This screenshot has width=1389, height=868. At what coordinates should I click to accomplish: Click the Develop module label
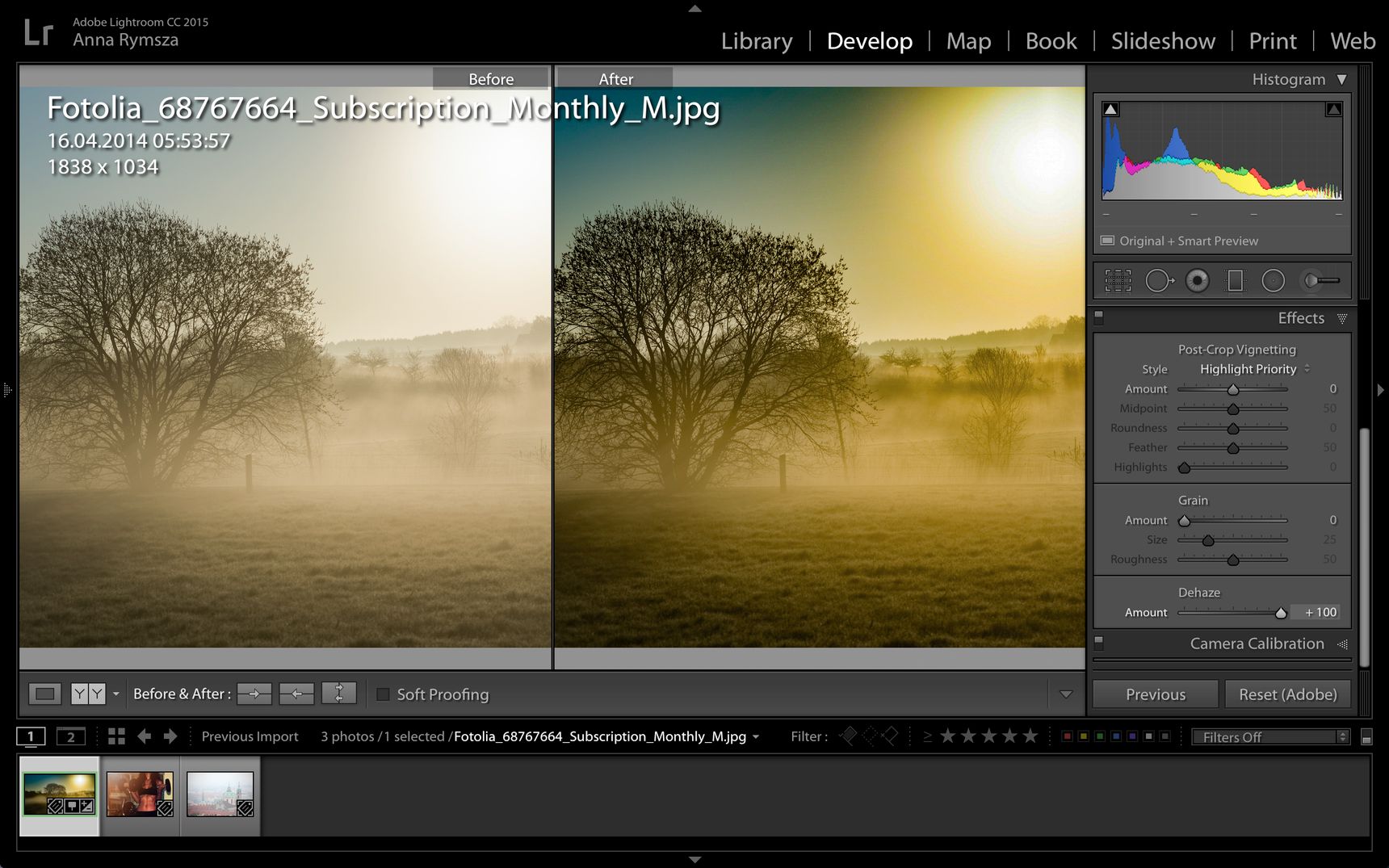[x=869, y=41]
